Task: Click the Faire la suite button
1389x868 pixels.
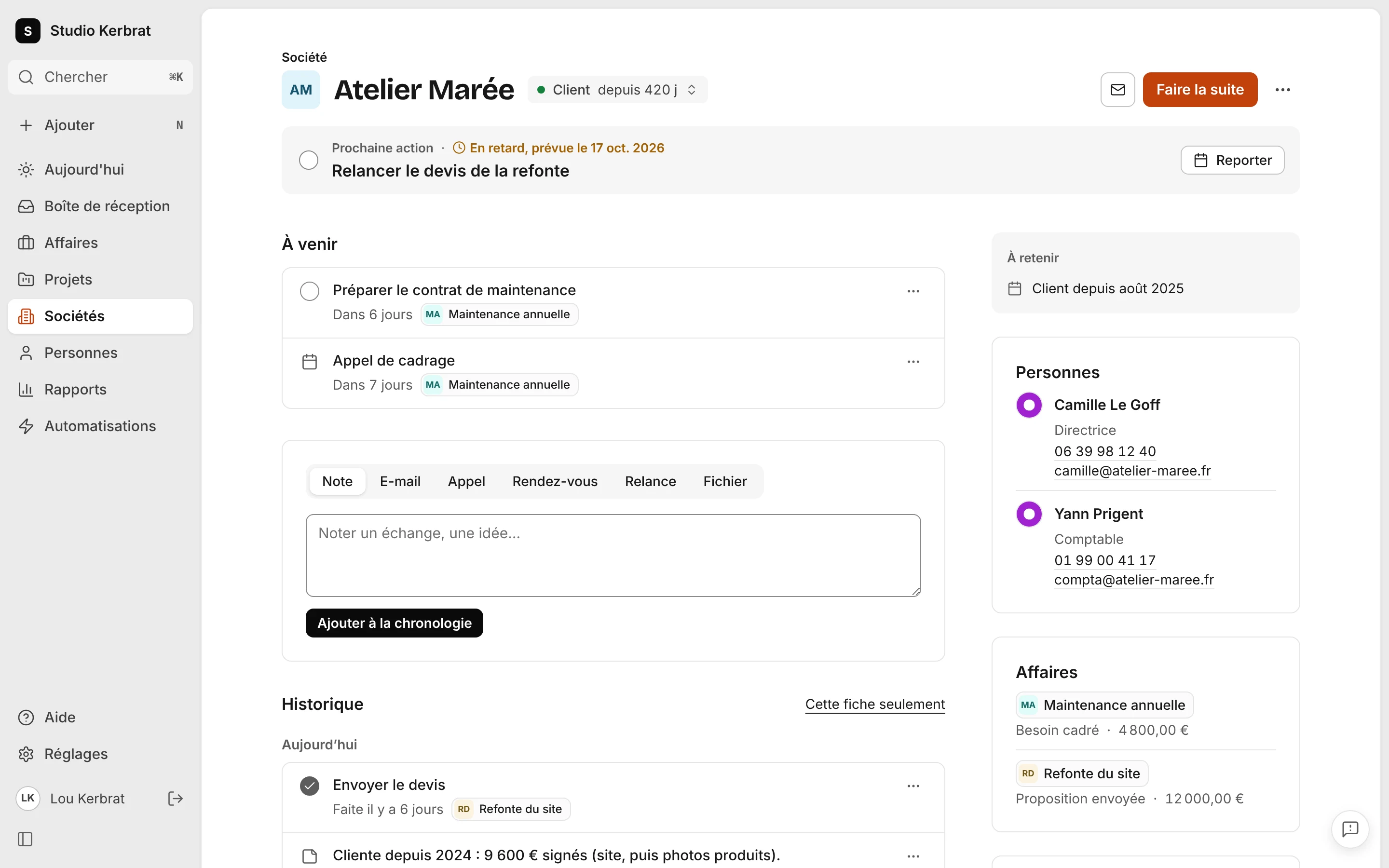Action: click(x=1199, y=90)
